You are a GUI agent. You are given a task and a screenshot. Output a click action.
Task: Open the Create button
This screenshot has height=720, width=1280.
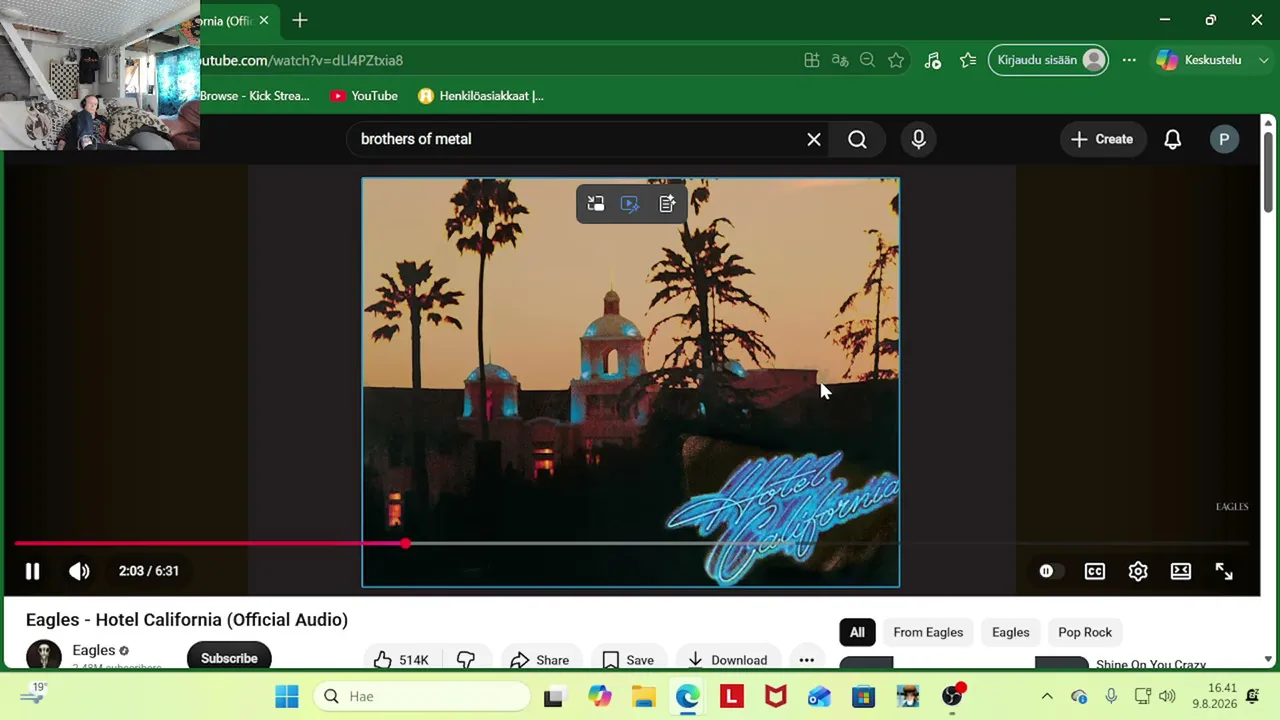pos(1102,139)
